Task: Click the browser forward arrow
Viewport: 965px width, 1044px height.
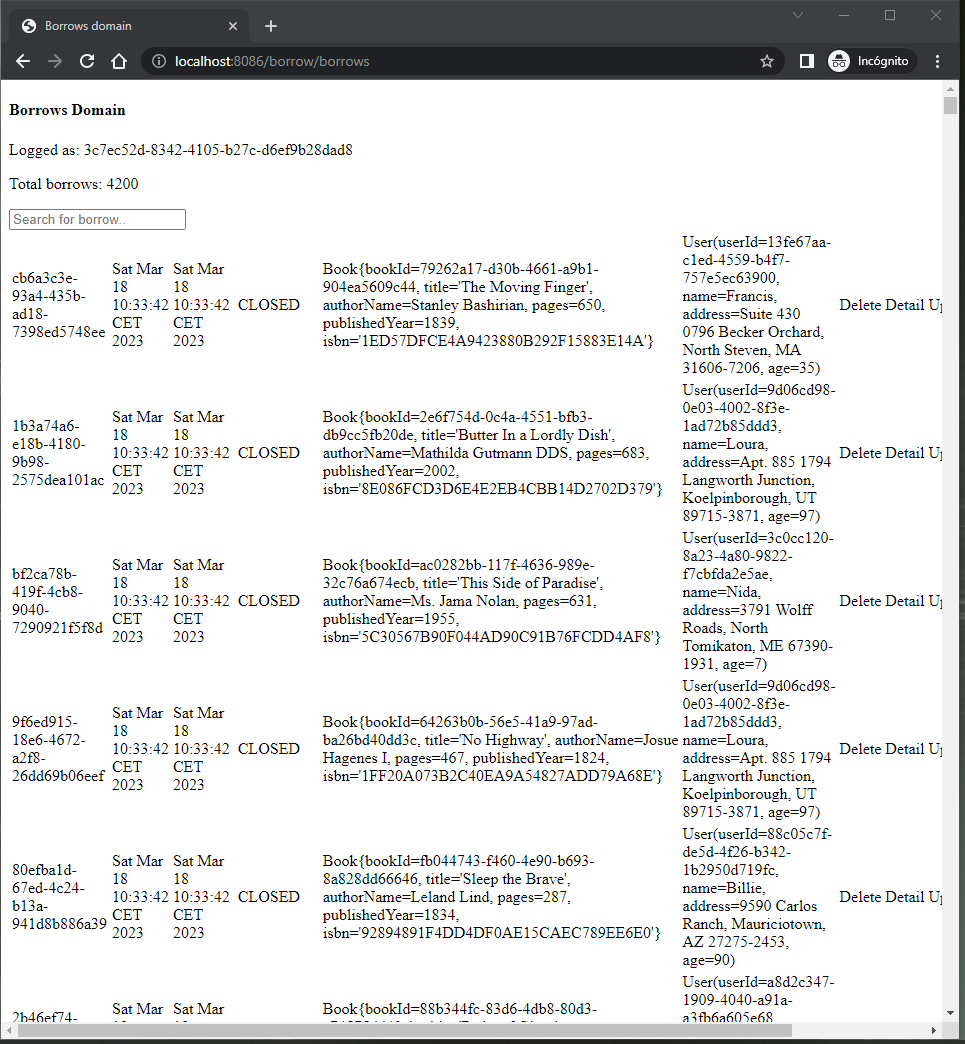Action: pos(55,61)
